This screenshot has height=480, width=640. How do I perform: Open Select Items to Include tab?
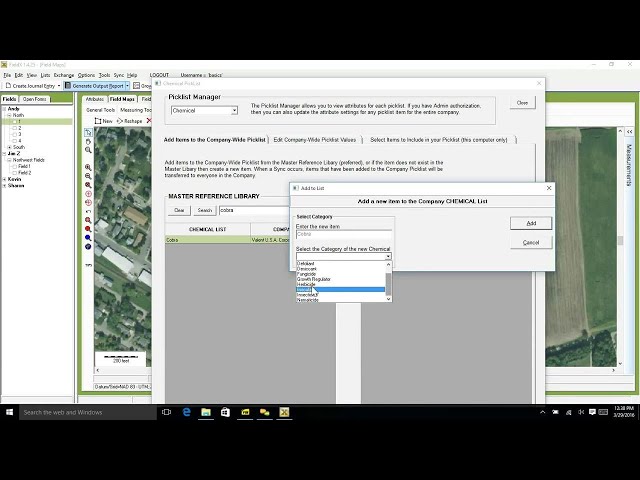(x=439, y=140)
